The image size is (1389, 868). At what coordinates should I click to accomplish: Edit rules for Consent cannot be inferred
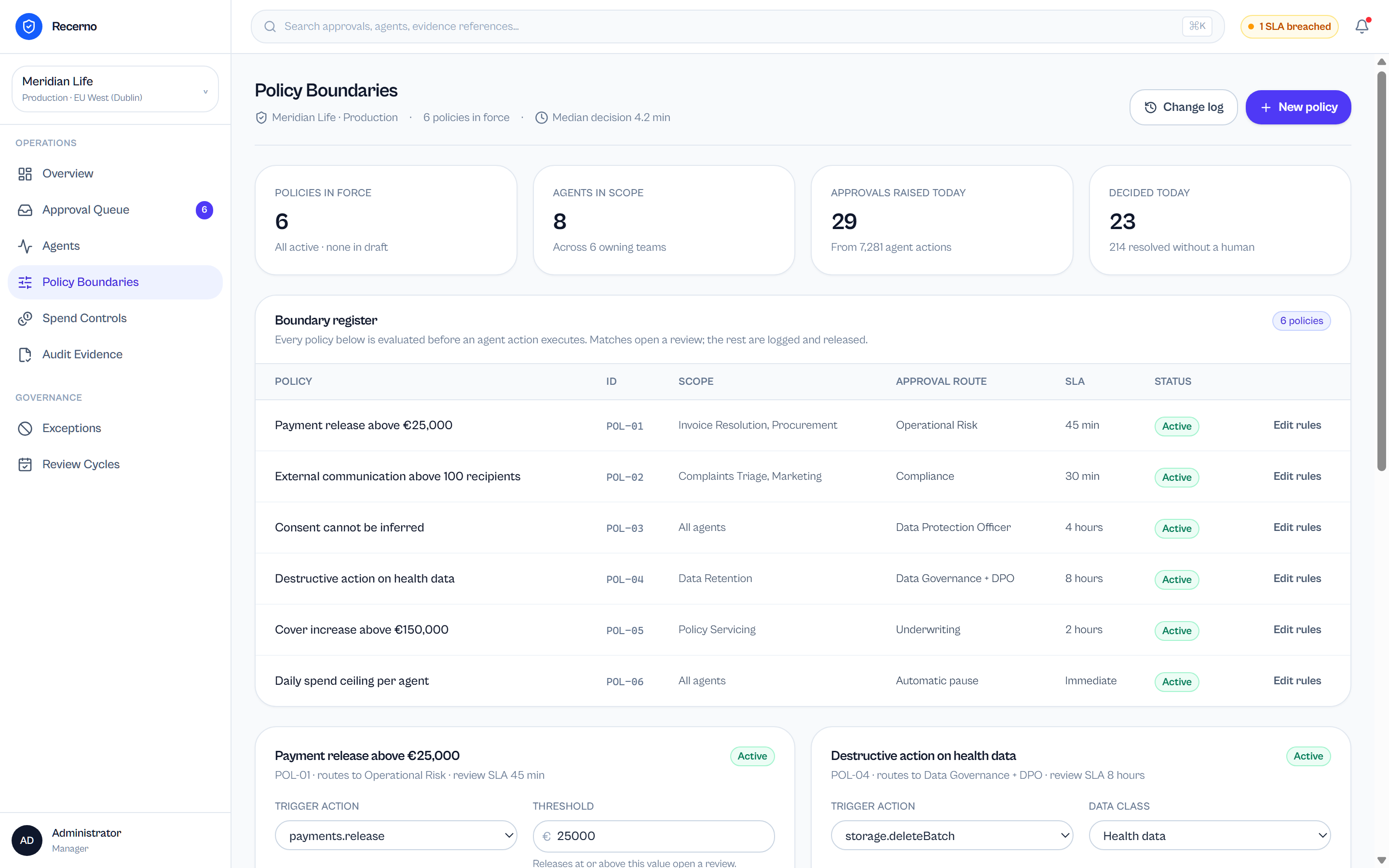tap(1296, 528)
